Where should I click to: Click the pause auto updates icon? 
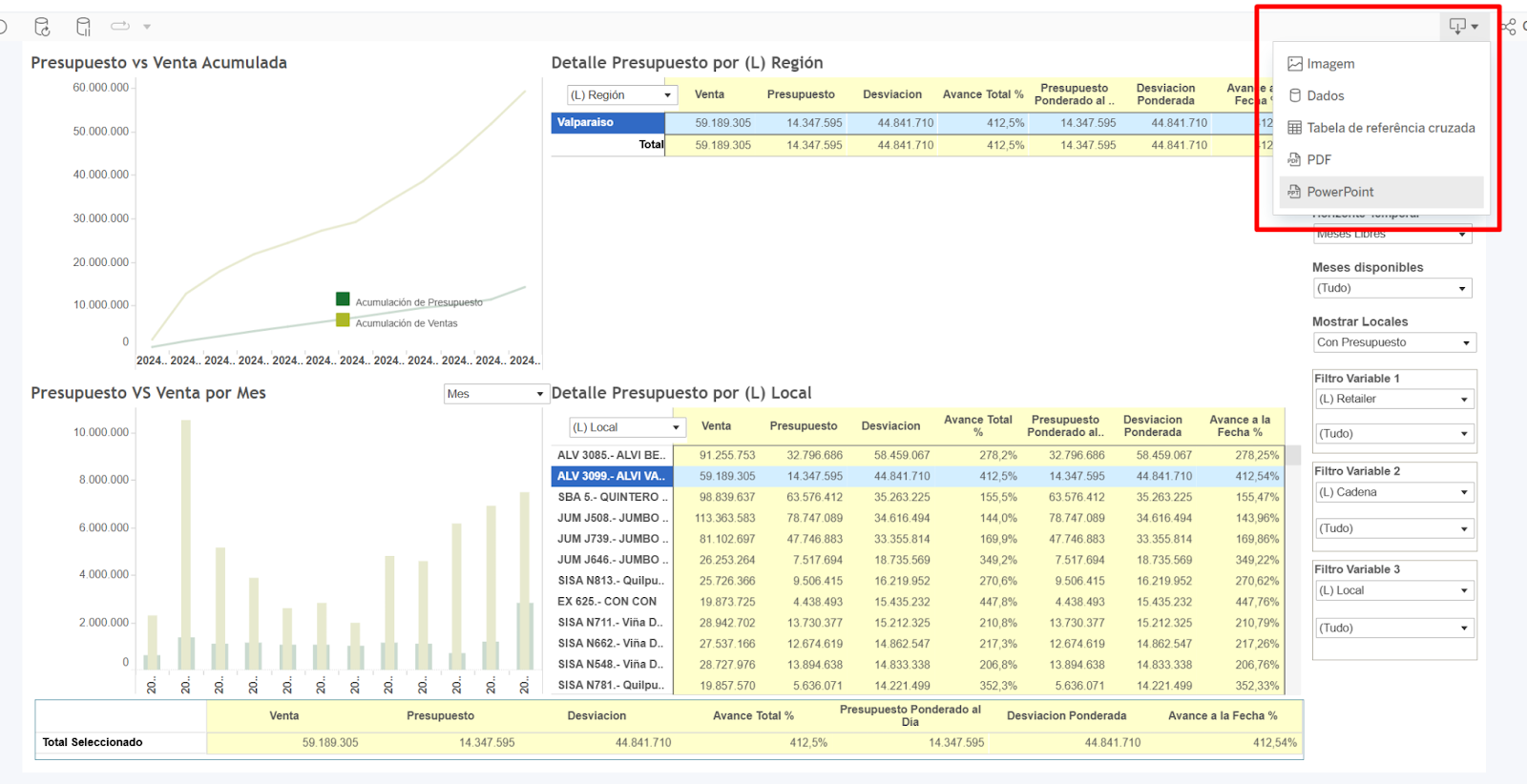click(83, 27)
